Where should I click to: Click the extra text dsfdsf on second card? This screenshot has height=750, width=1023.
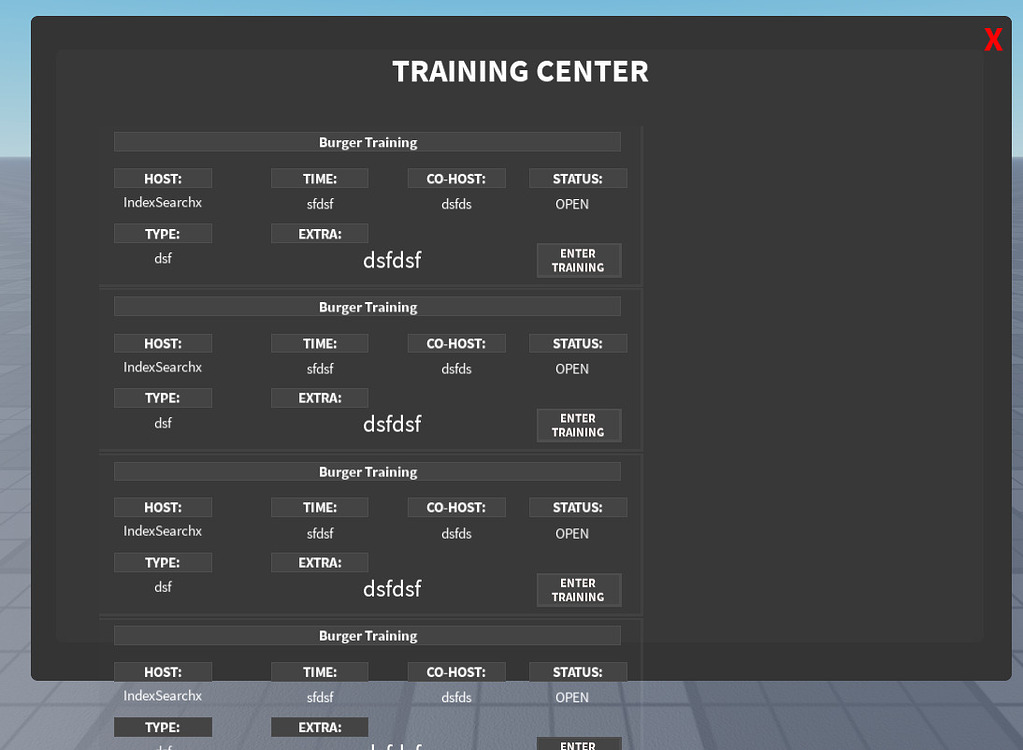(391, 423)
